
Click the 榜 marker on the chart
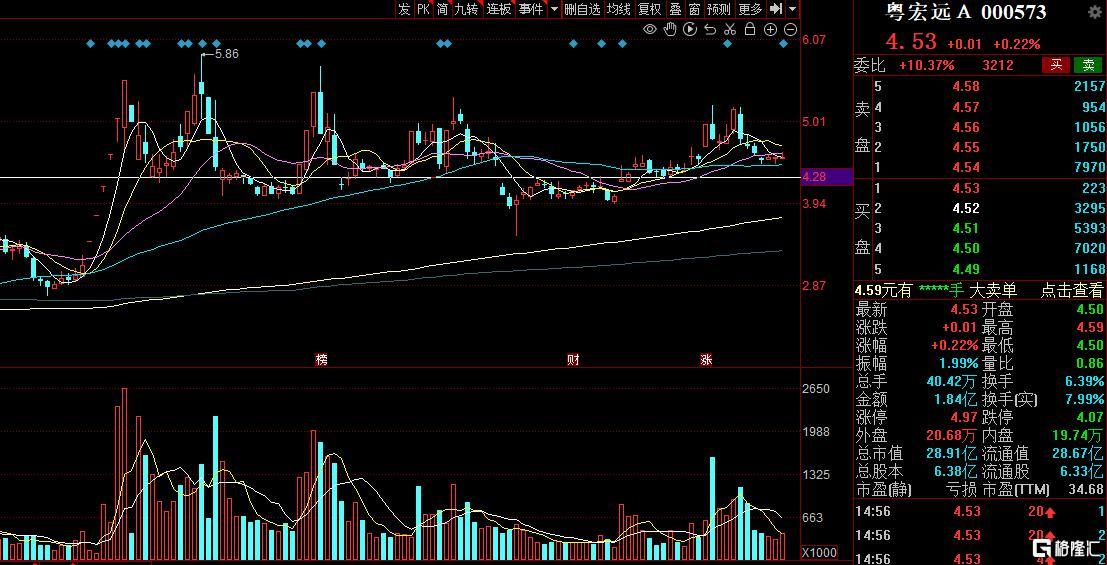(322, 359)
